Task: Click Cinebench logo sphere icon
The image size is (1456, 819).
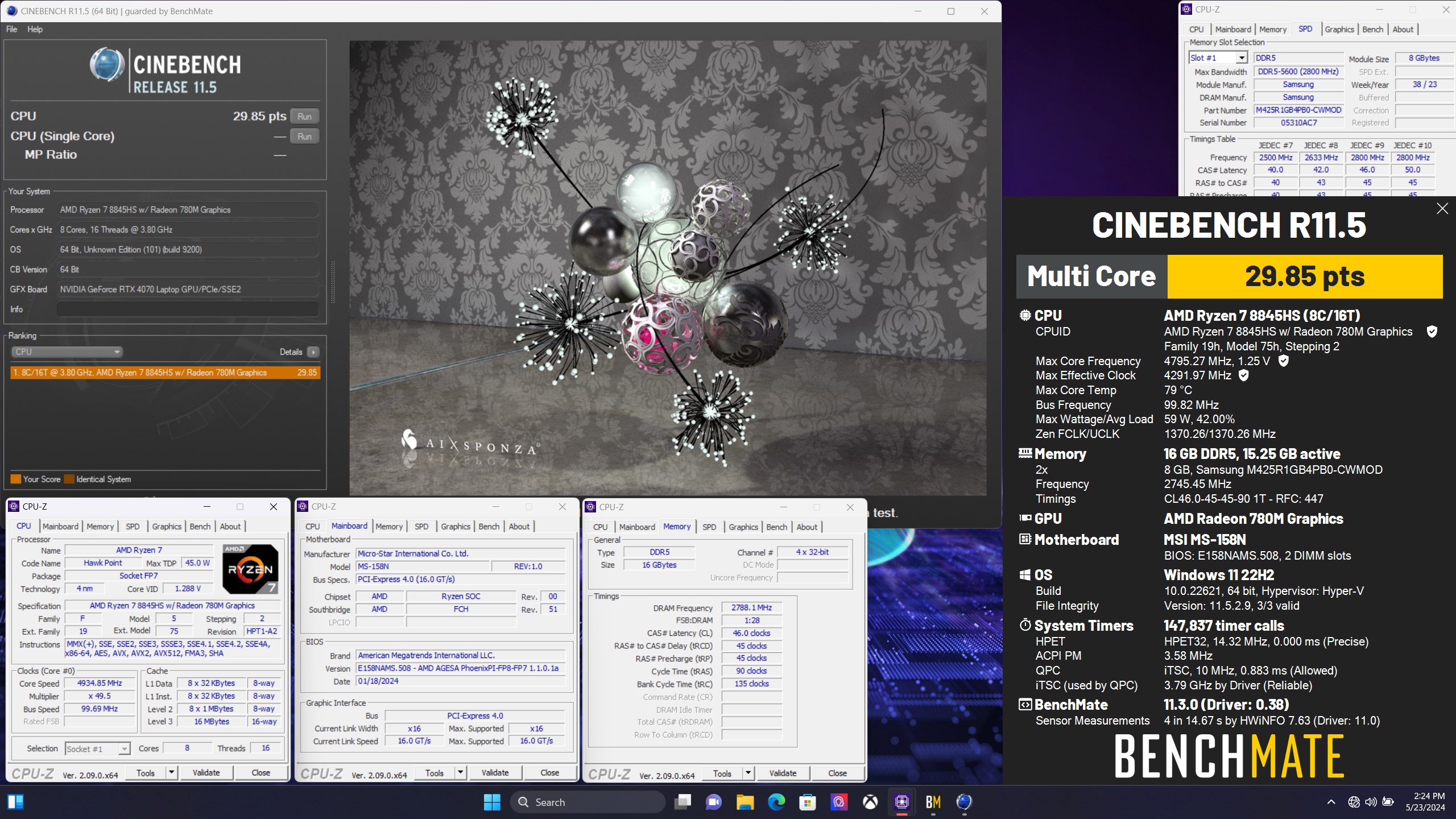Action: (x=107, y=65)
